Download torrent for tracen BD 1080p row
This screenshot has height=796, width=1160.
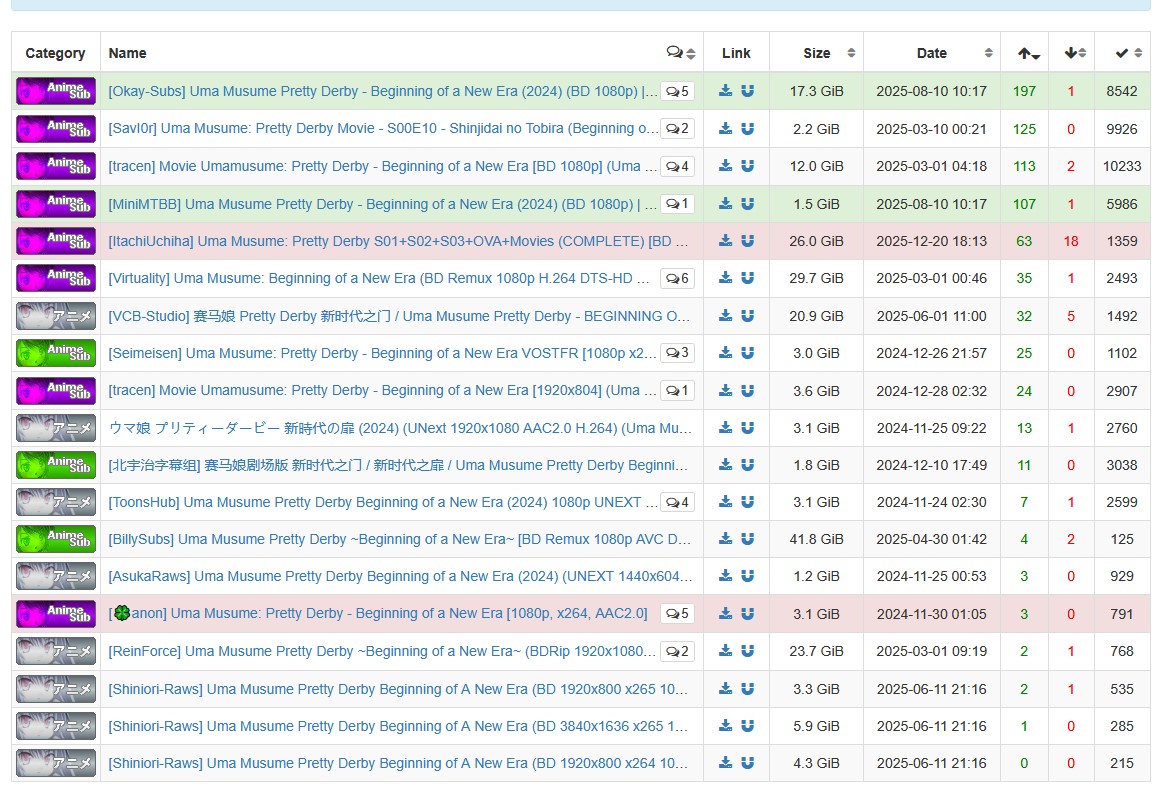pos(726,166)
